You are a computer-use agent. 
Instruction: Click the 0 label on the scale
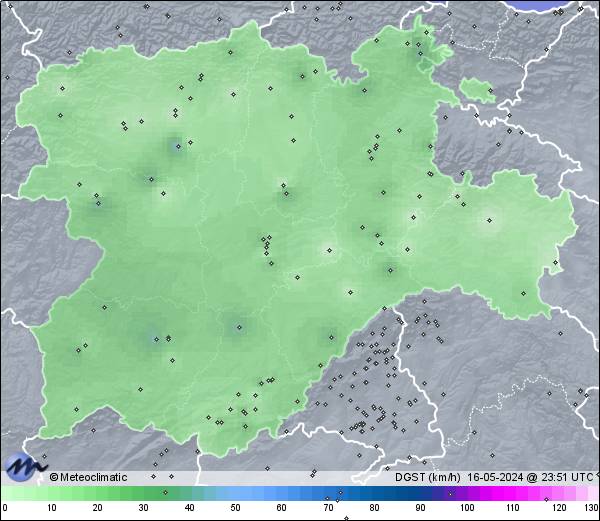coord(5,508)
